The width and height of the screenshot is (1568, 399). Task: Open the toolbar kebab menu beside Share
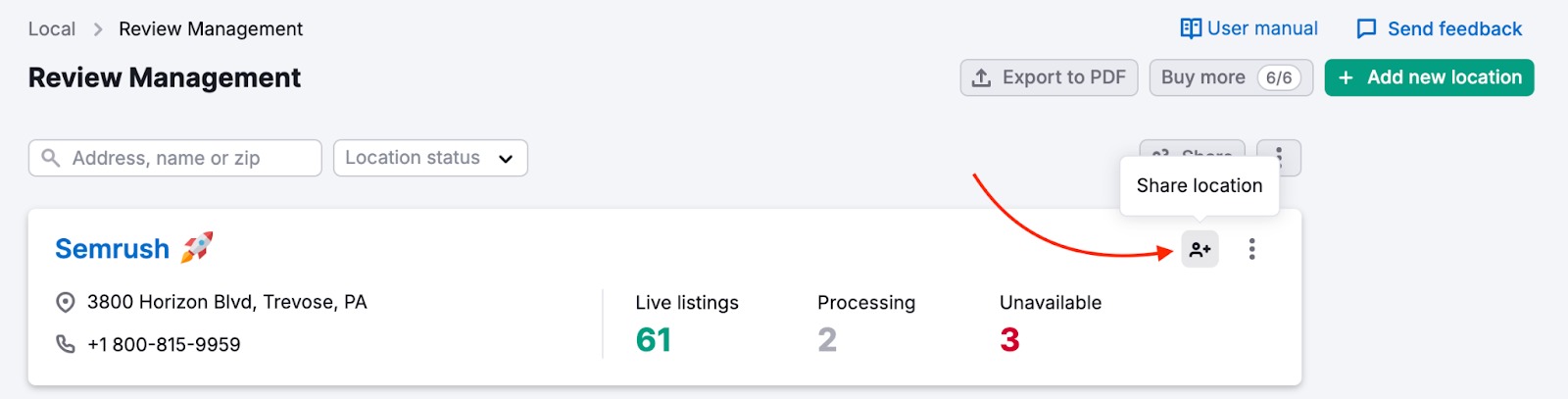tap(1279, 157)
